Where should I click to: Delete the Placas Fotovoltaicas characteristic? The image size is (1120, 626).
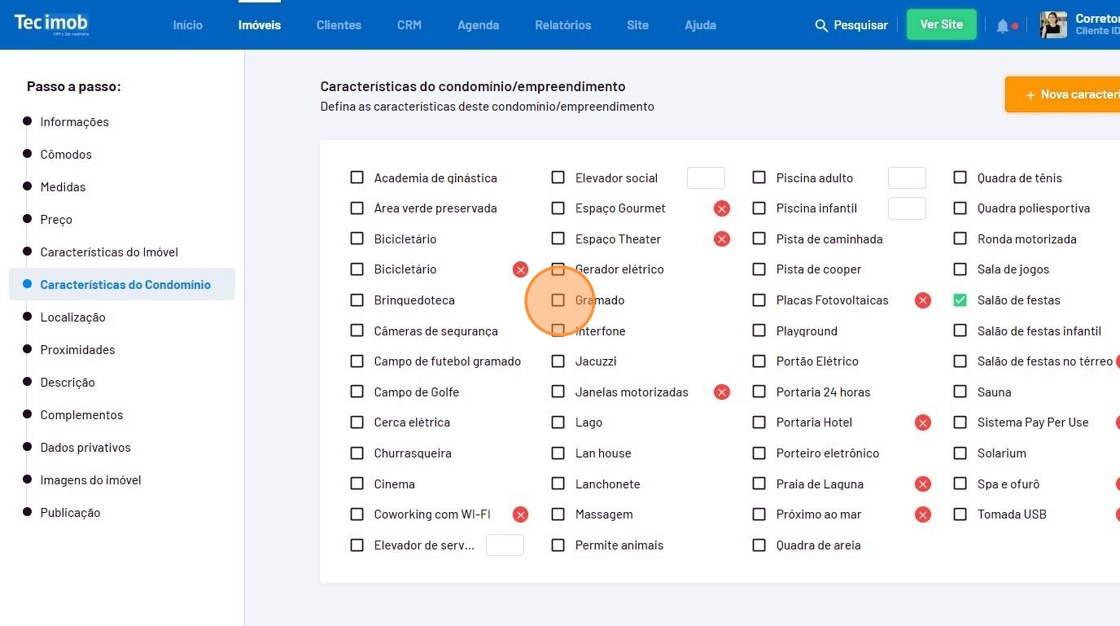coord(922,300)
